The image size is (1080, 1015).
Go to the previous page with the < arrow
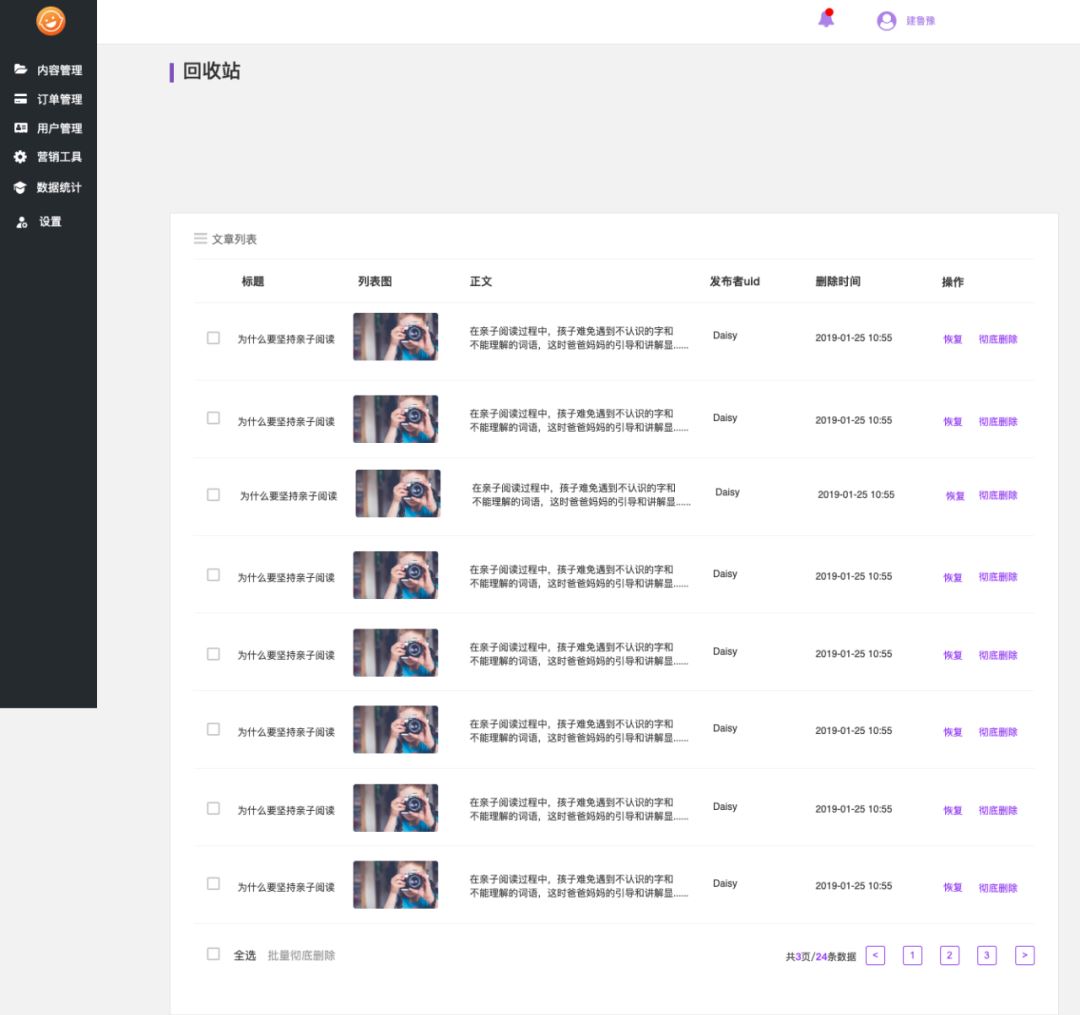click(x=875, y=955)
